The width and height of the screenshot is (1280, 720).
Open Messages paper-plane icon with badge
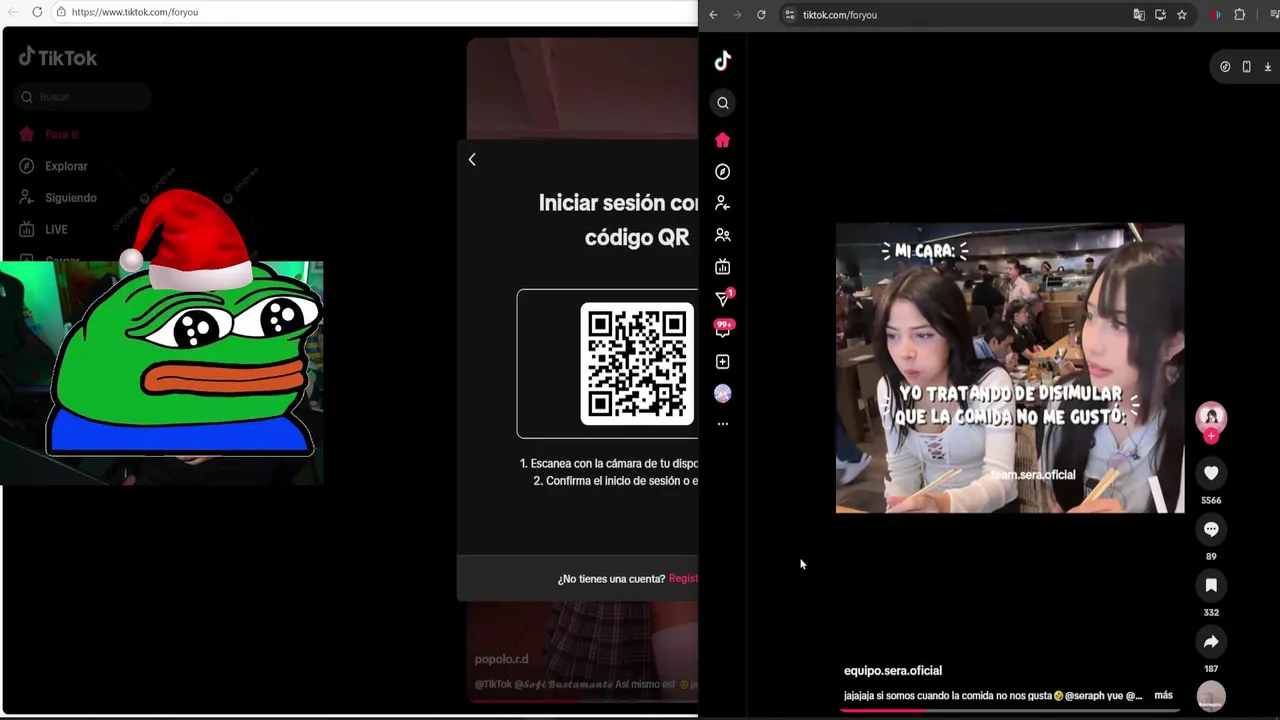pyautogui.click(x=724, y=298)
